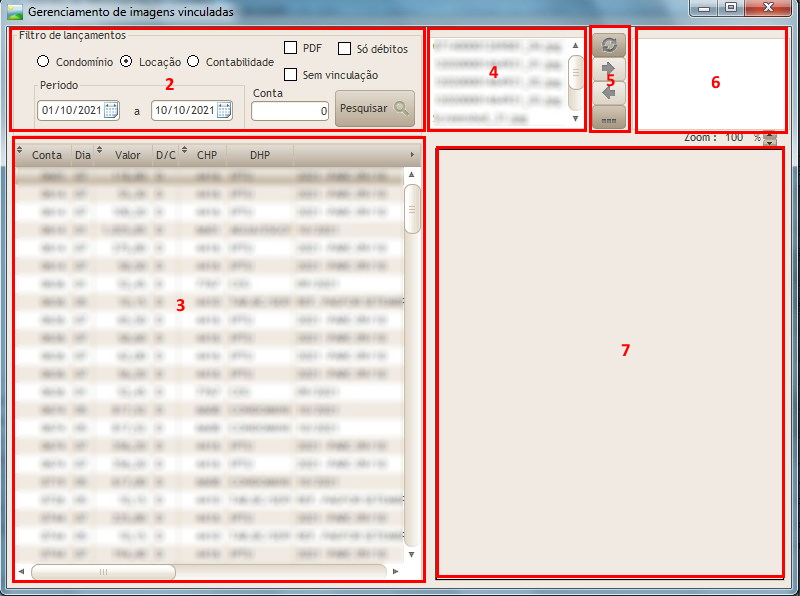Click the sort arrows beside Valor column
The width and height of the screenshot is (800, 596).
100,153
